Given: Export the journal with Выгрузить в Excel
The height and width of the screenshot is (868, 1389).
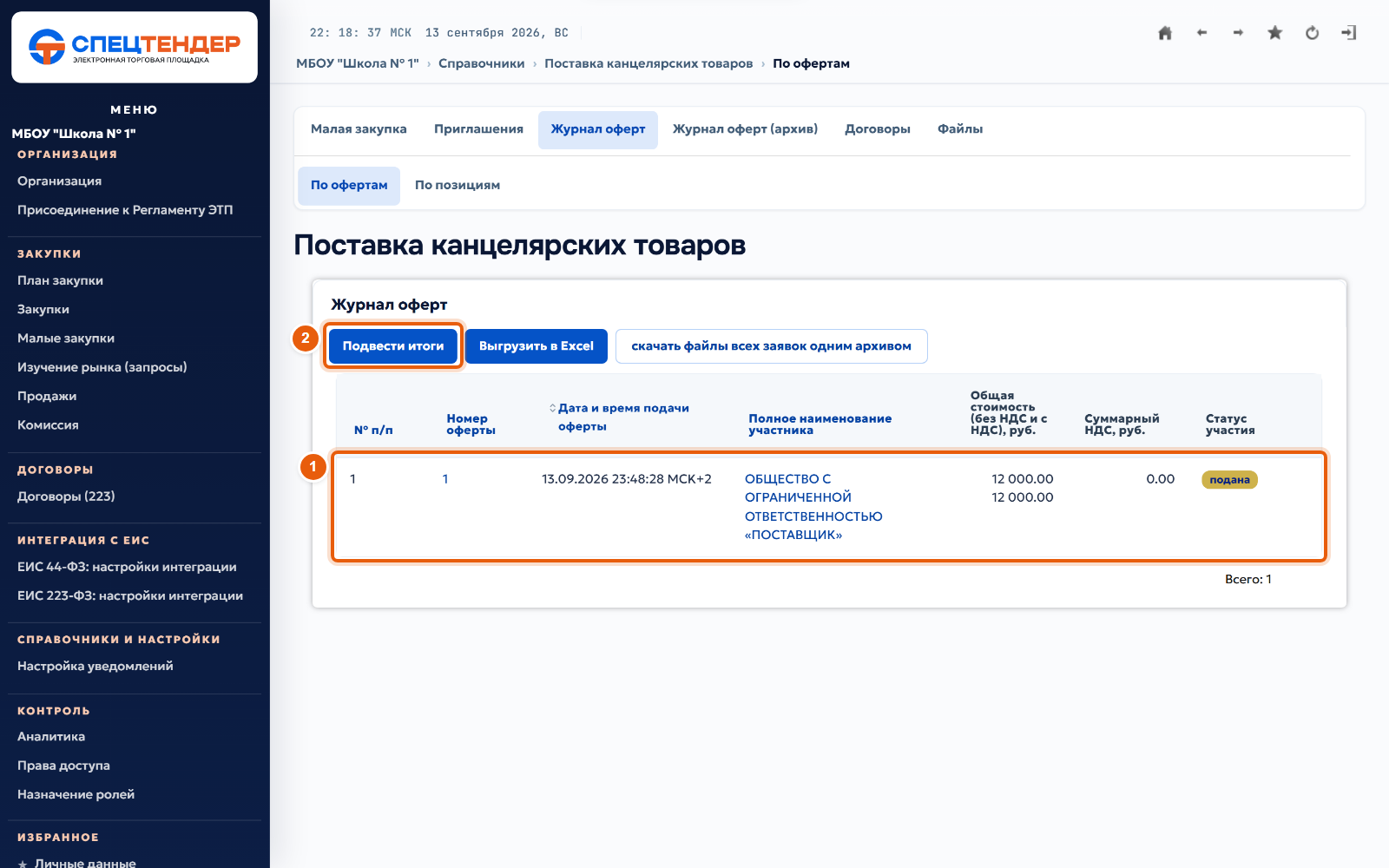Looking at the screenshot, I should coord(537,346).
